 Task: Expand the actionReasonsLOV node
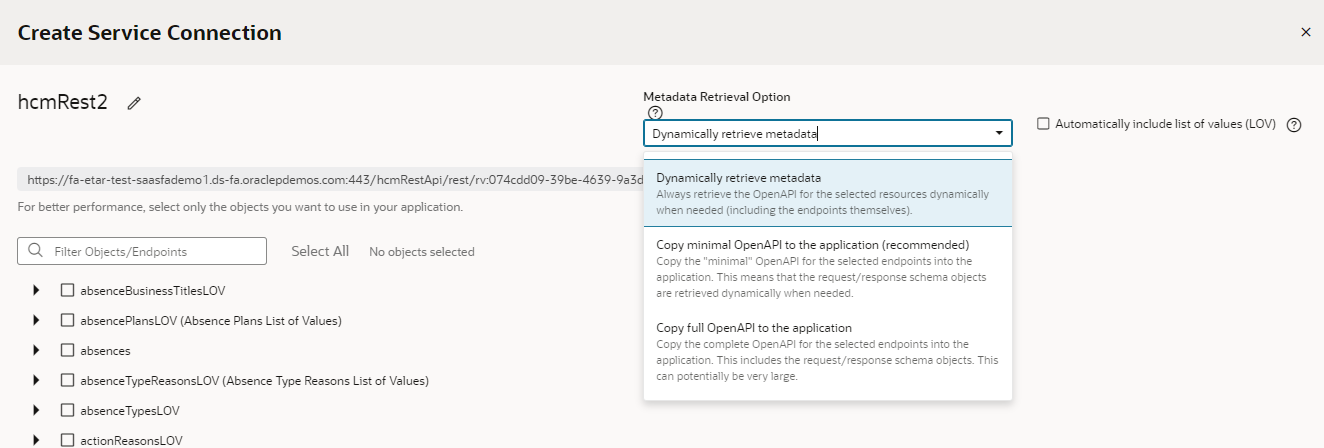37,440
